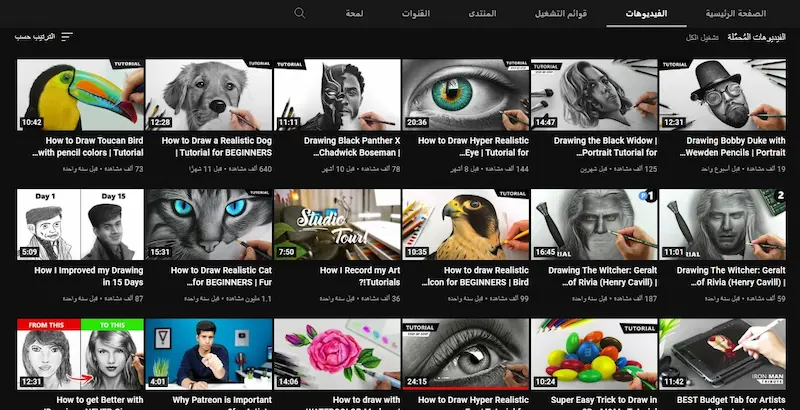800x410 pixels.
Task: Open the القنوات channels tab
Action: coord(416,14)
